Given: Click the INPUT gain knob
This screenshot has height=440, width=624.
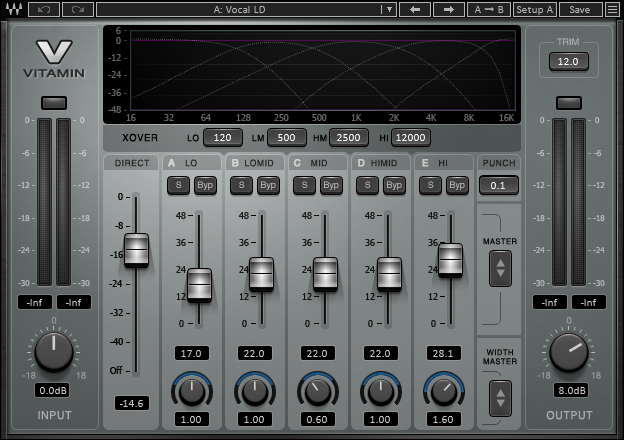Looking at the screenshot, I should point(54,352).
